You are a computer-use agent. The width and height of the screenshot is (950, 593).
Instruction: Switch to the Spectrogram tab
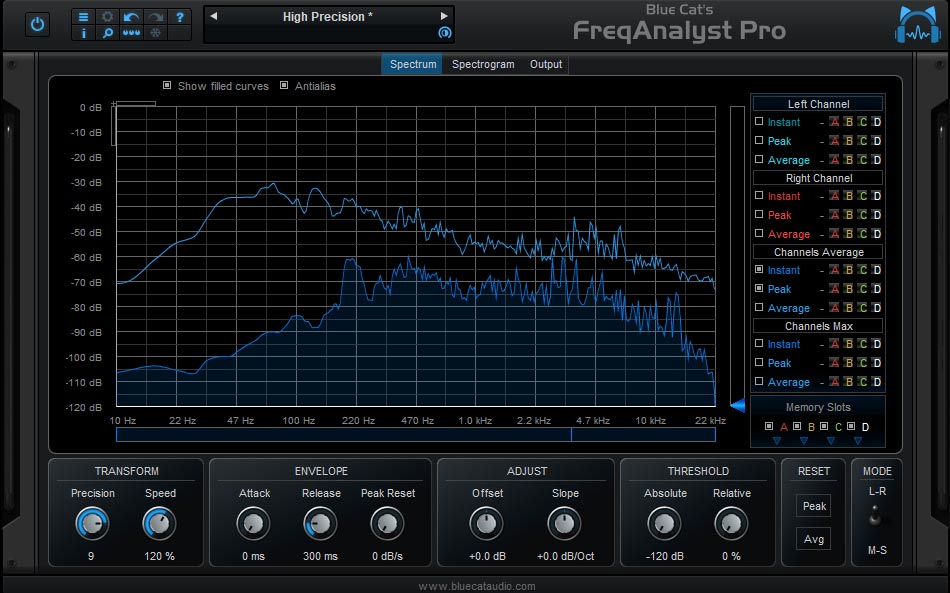point(483,63)
